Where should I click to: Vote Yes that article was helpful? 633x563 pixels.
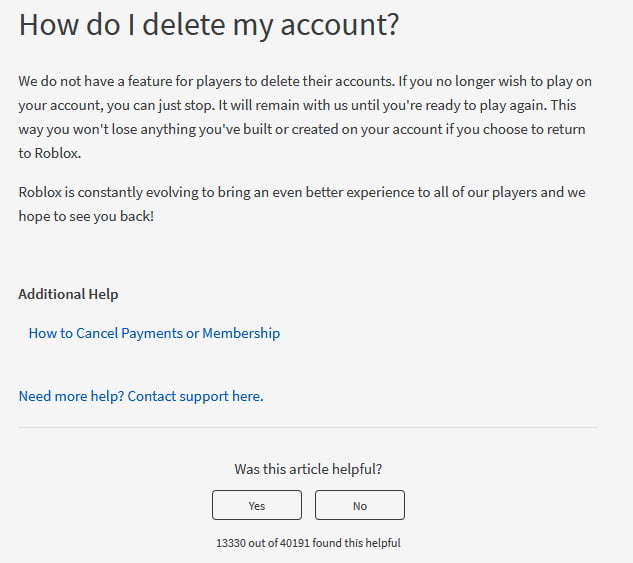pyautogui.click(x=257, y=505)
